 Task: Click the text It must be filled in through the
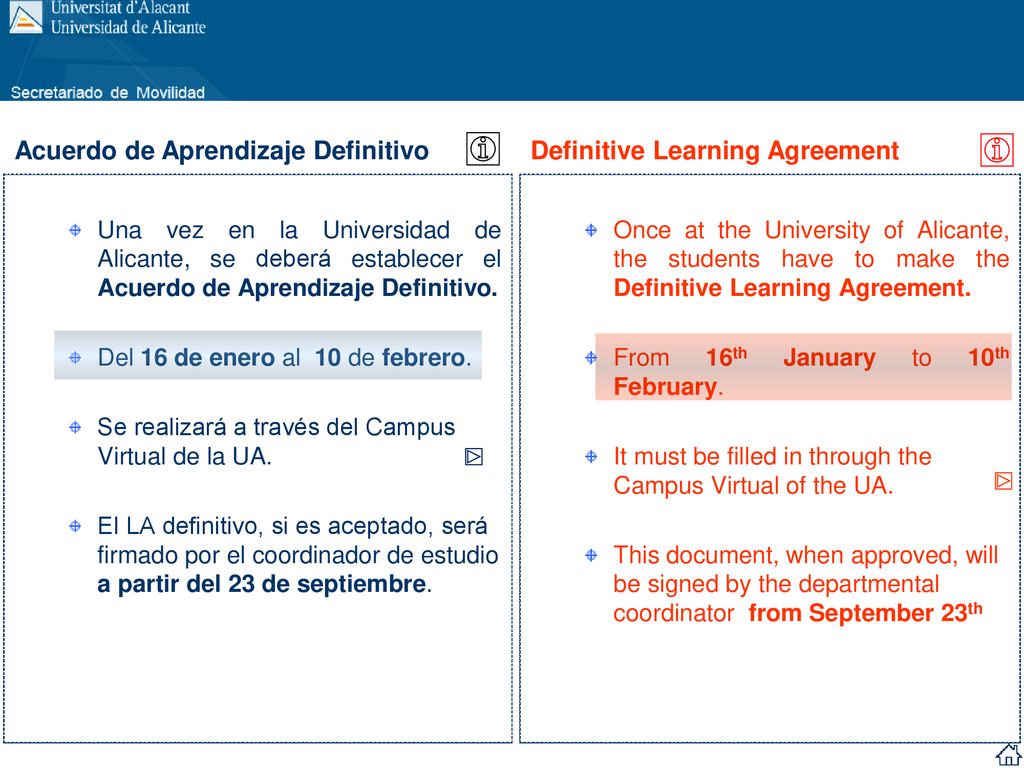(x=772, y=456)
